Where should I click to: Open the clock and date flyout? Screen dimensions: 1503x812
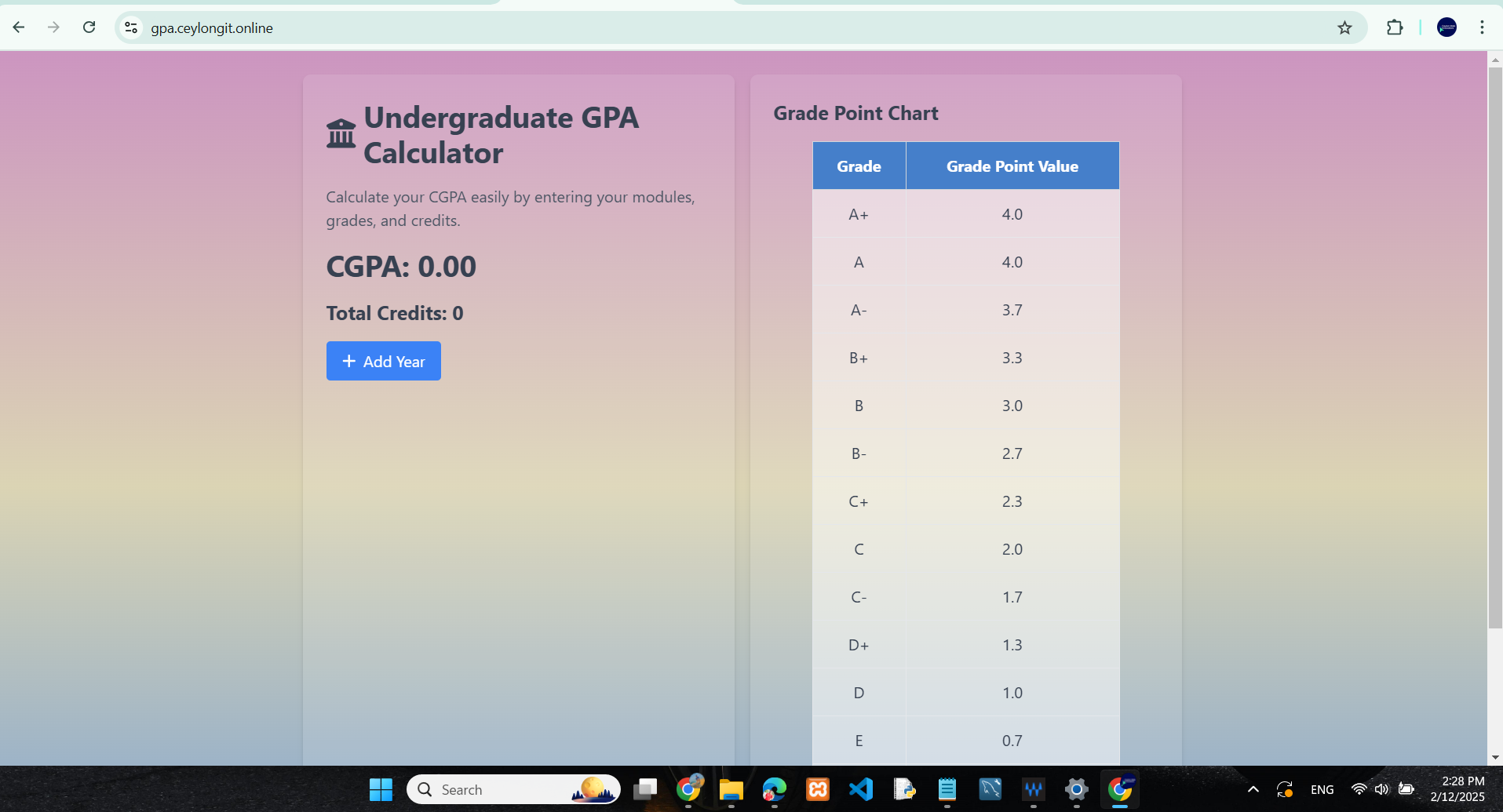click(x=1457, y=789)
